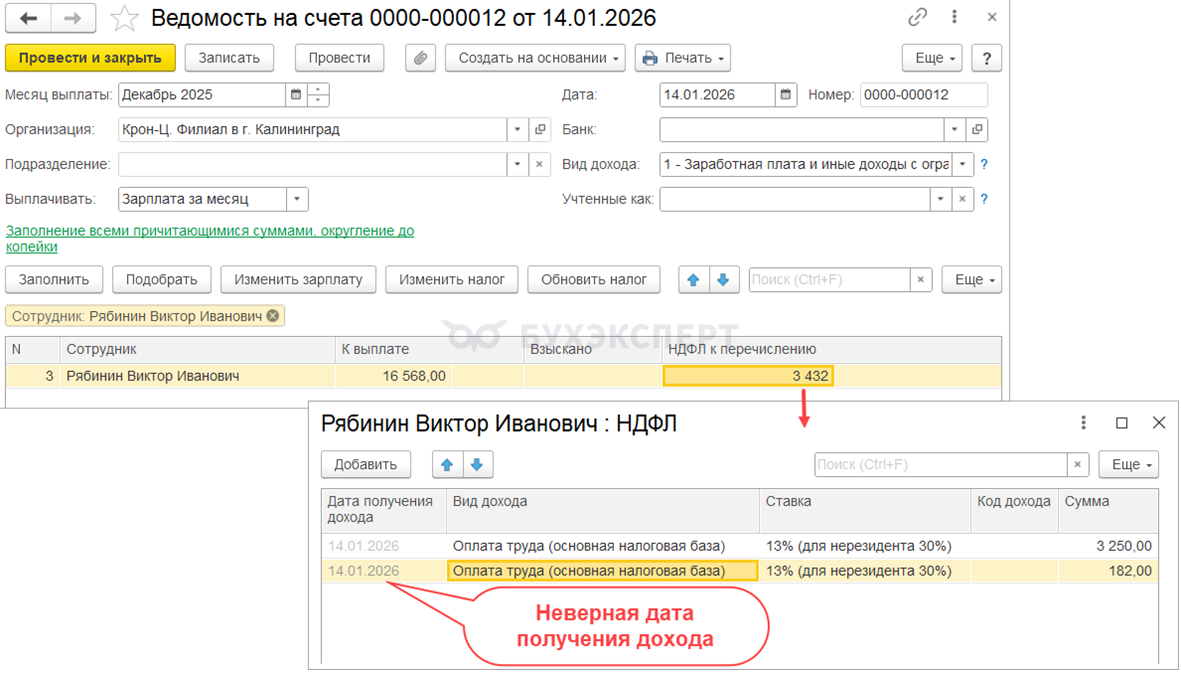Move row down in НДФЛ dialog
This screenshot has width=1181, height=673.
click(x=477, y=464)
